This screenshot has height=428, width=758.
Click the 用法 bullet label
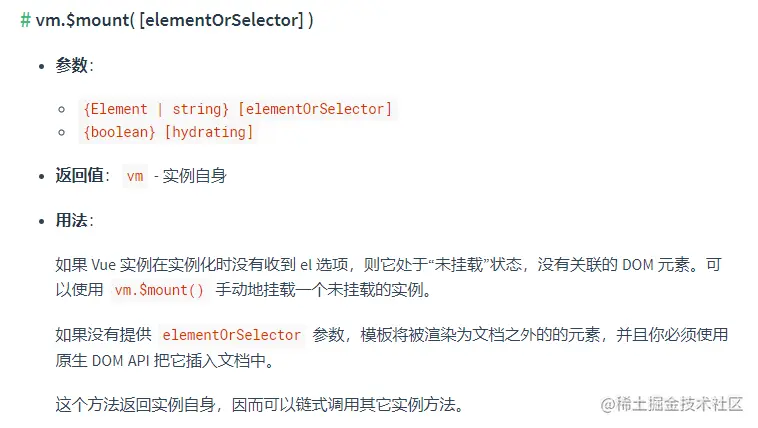[73, 220]
